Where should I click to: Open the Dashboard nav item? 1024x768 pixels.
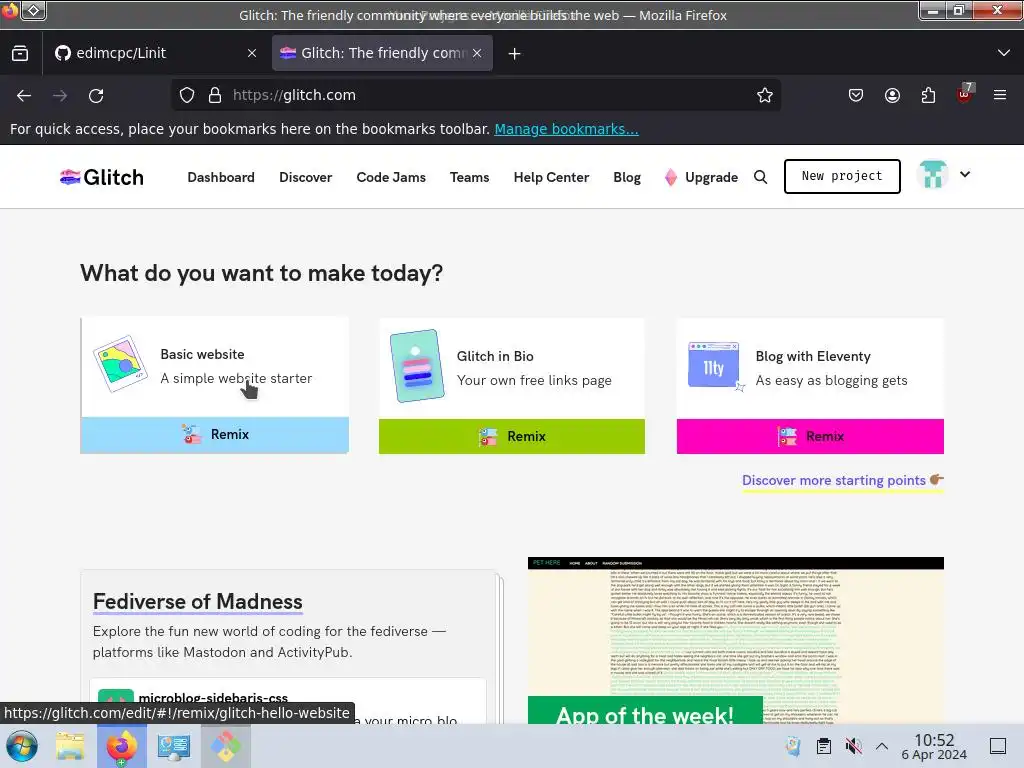(x=221, y=177)
